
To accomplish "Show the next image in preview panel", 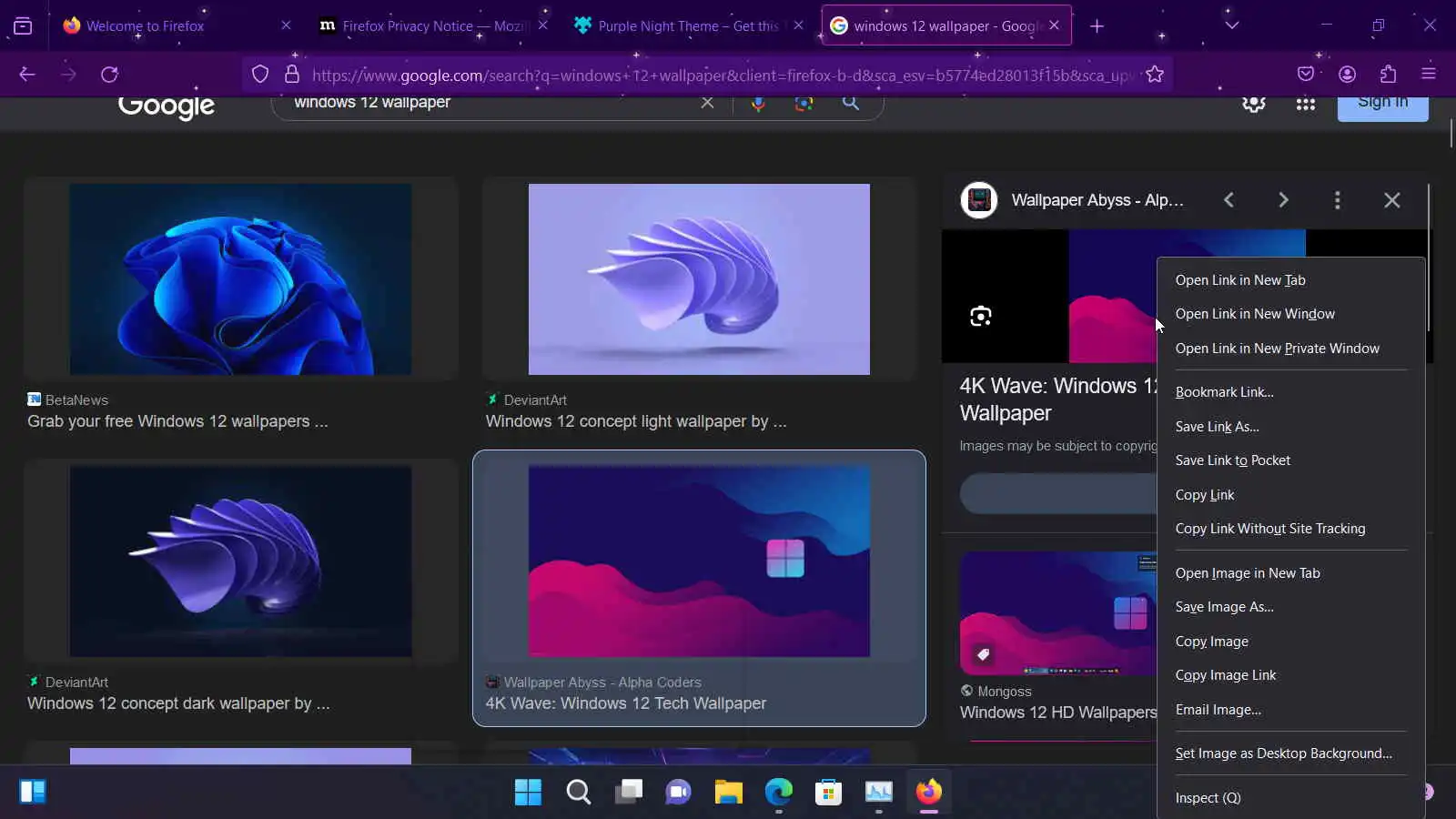I will point(1283,200).
